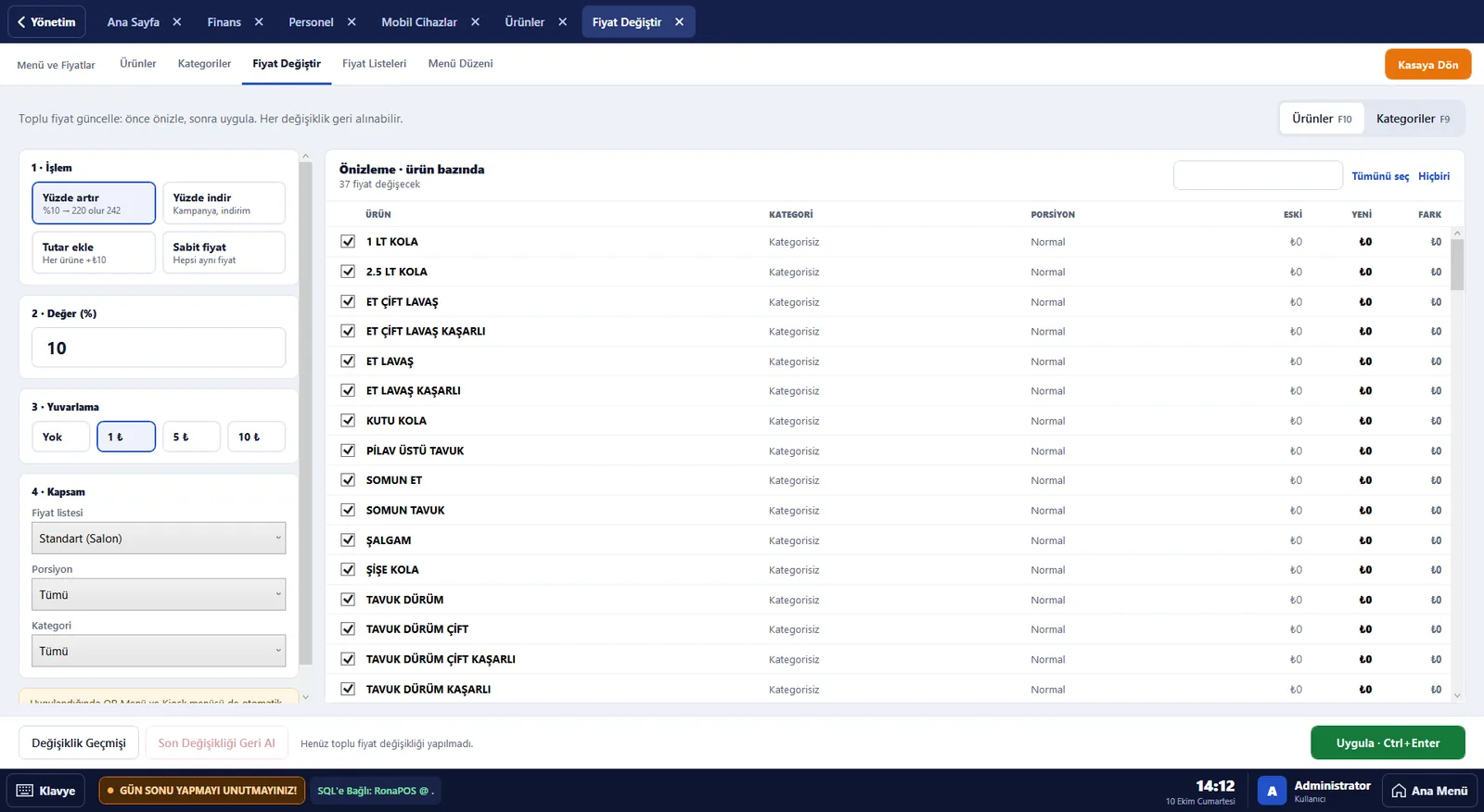Image resolution: width=1484 pixels, height=812 pixels.
Task: Select the Sabit fiyat operation
Action: (x=224, y=252)
